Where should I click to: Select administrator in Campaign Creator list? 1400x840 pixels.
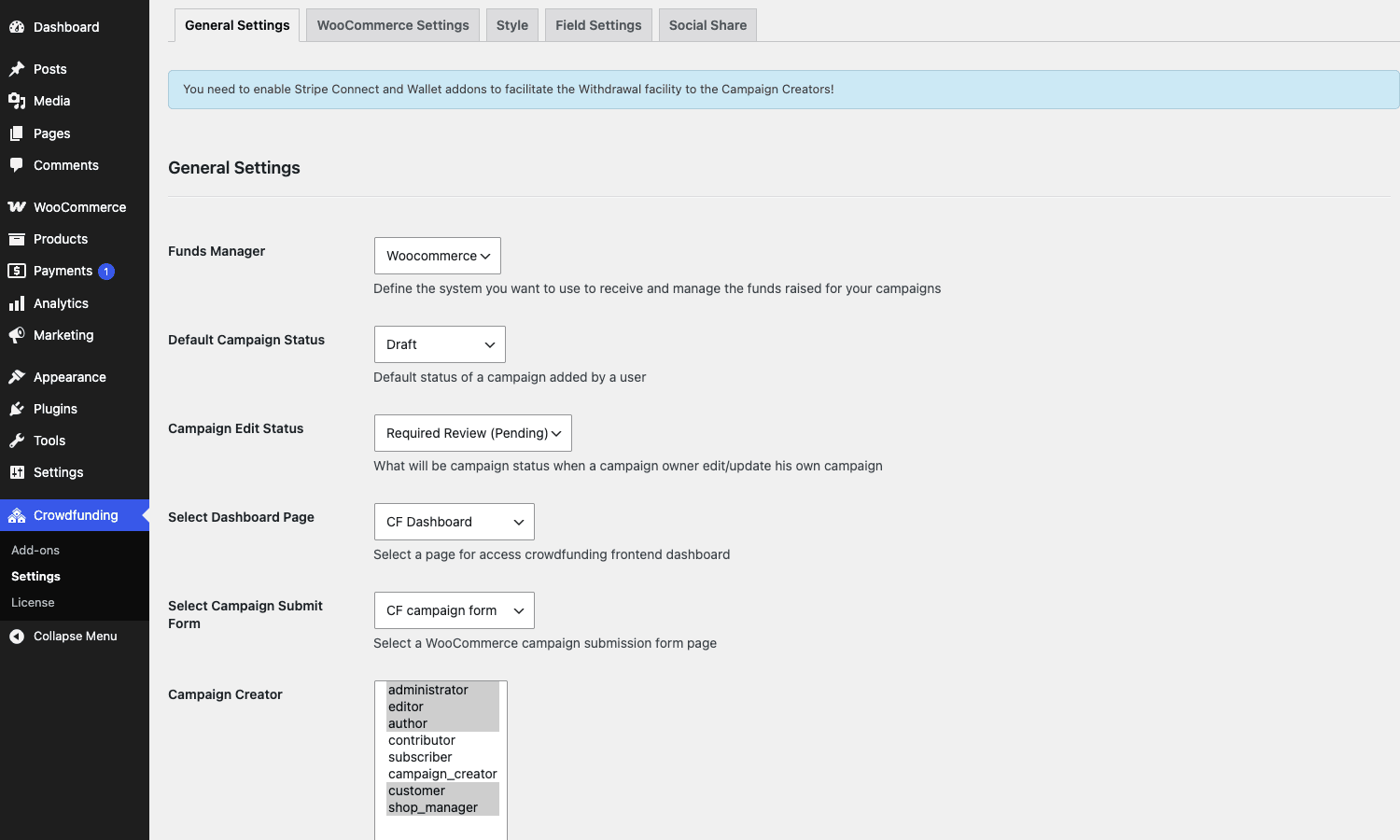tap(442, 690)
